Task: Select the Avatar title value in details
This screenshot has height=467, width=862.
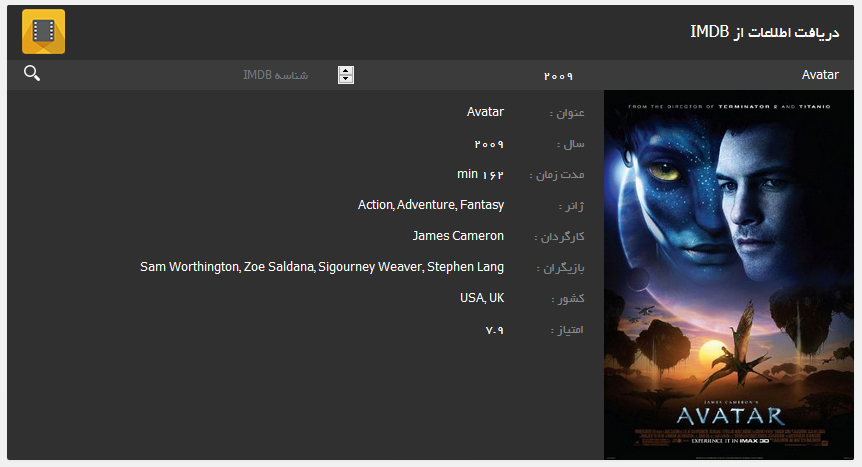Action: click(485, 112)
